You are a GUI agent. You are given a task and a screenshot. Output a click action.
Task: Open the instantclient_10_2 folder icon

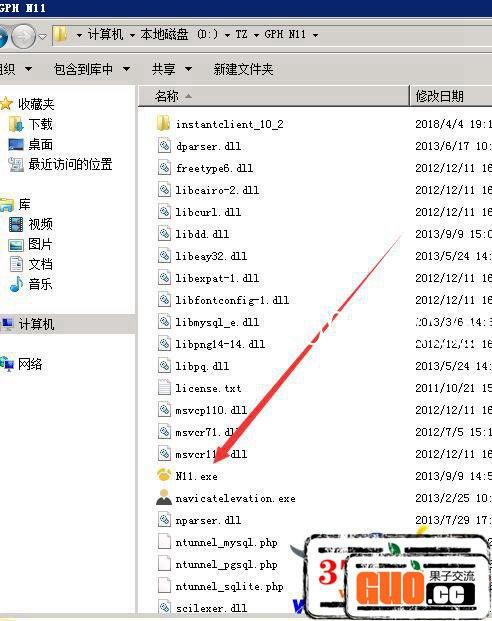pyautogui.click(x=164, y=124)
